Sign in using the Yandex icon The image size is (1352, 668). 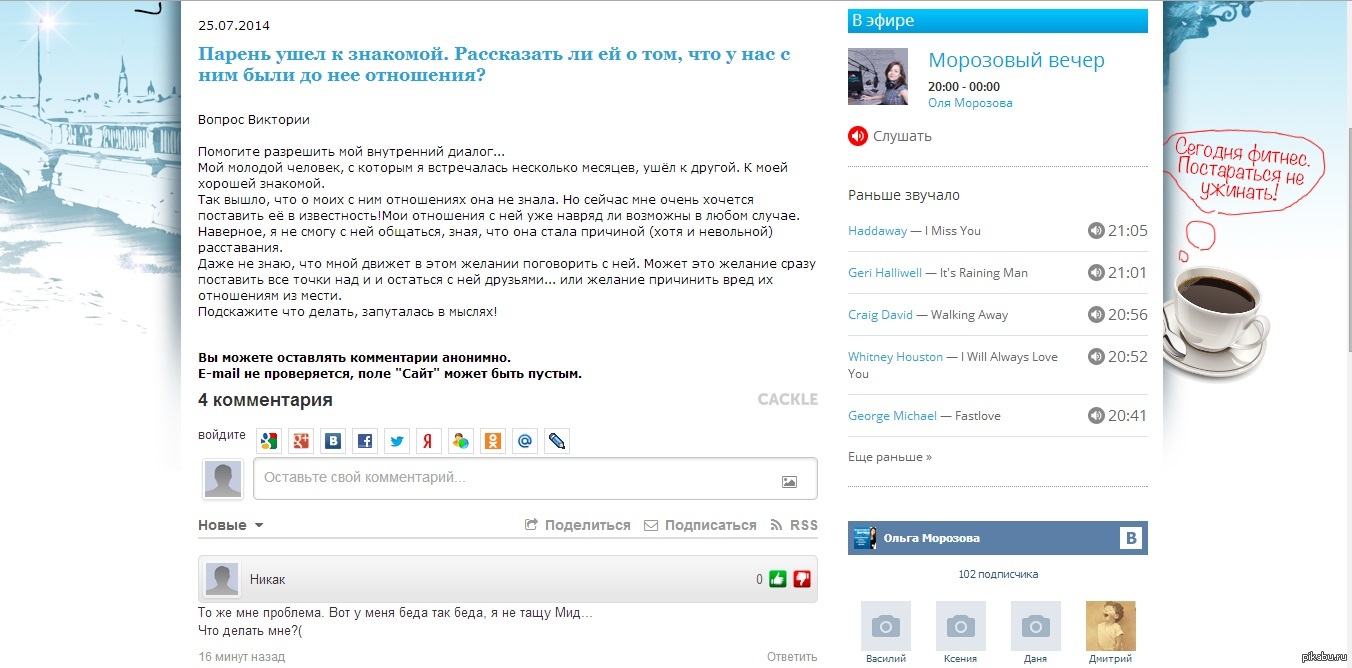tap(429, 441)
